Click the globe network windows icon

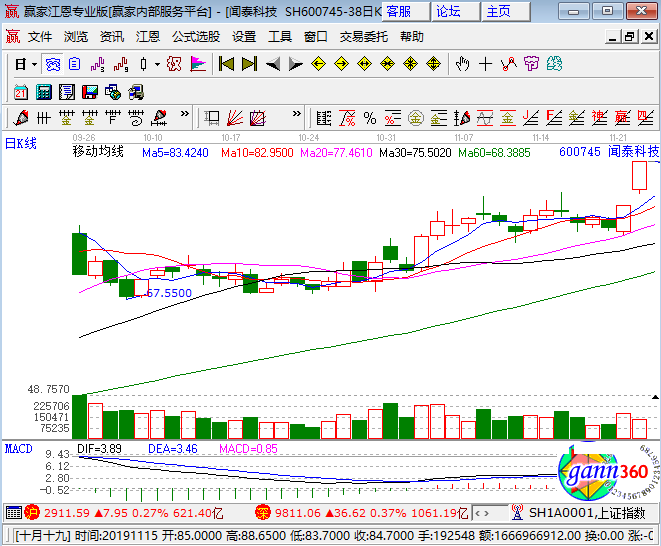(x=113, y=92)
